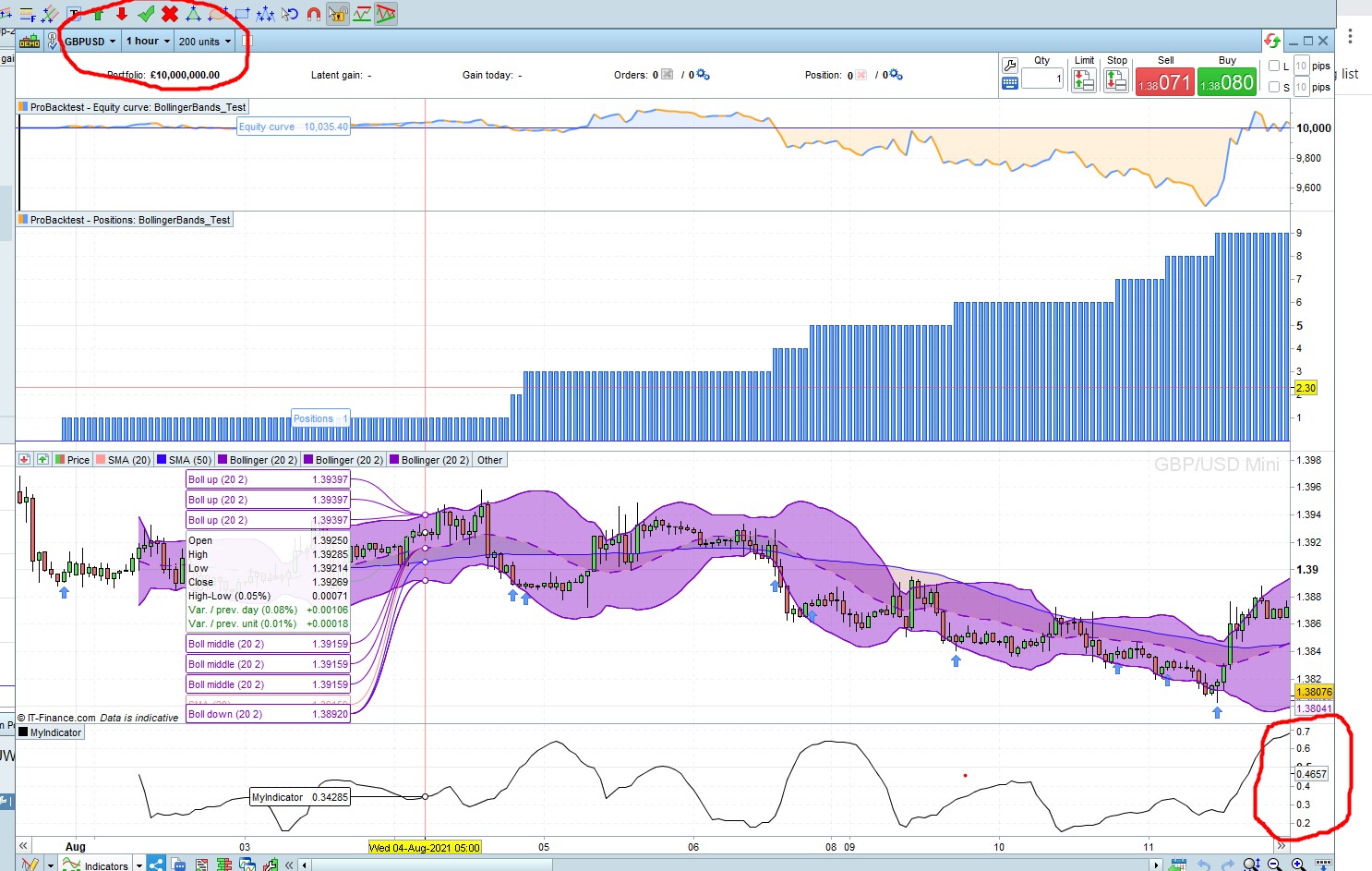The height and width of the screenshot is (871, 1372).
Task: Click the green checkmark tool
Action: tap(146, 14)
